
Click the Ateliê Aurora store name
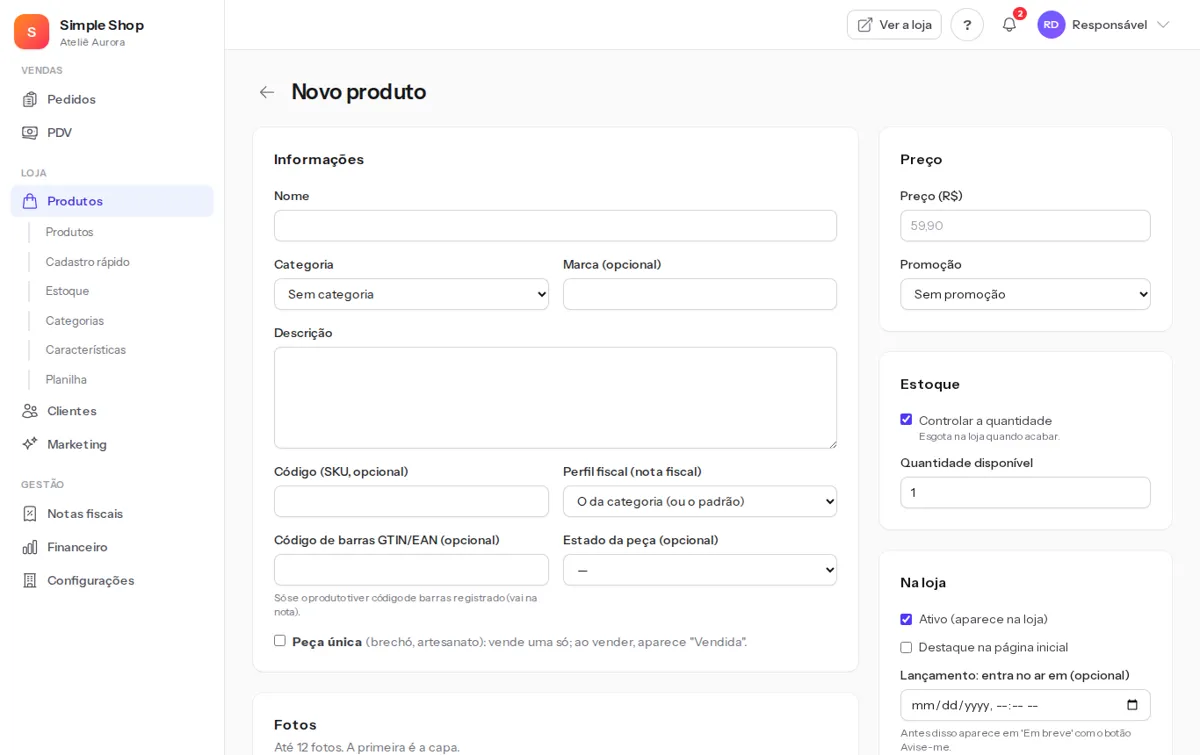coord(93,42)
